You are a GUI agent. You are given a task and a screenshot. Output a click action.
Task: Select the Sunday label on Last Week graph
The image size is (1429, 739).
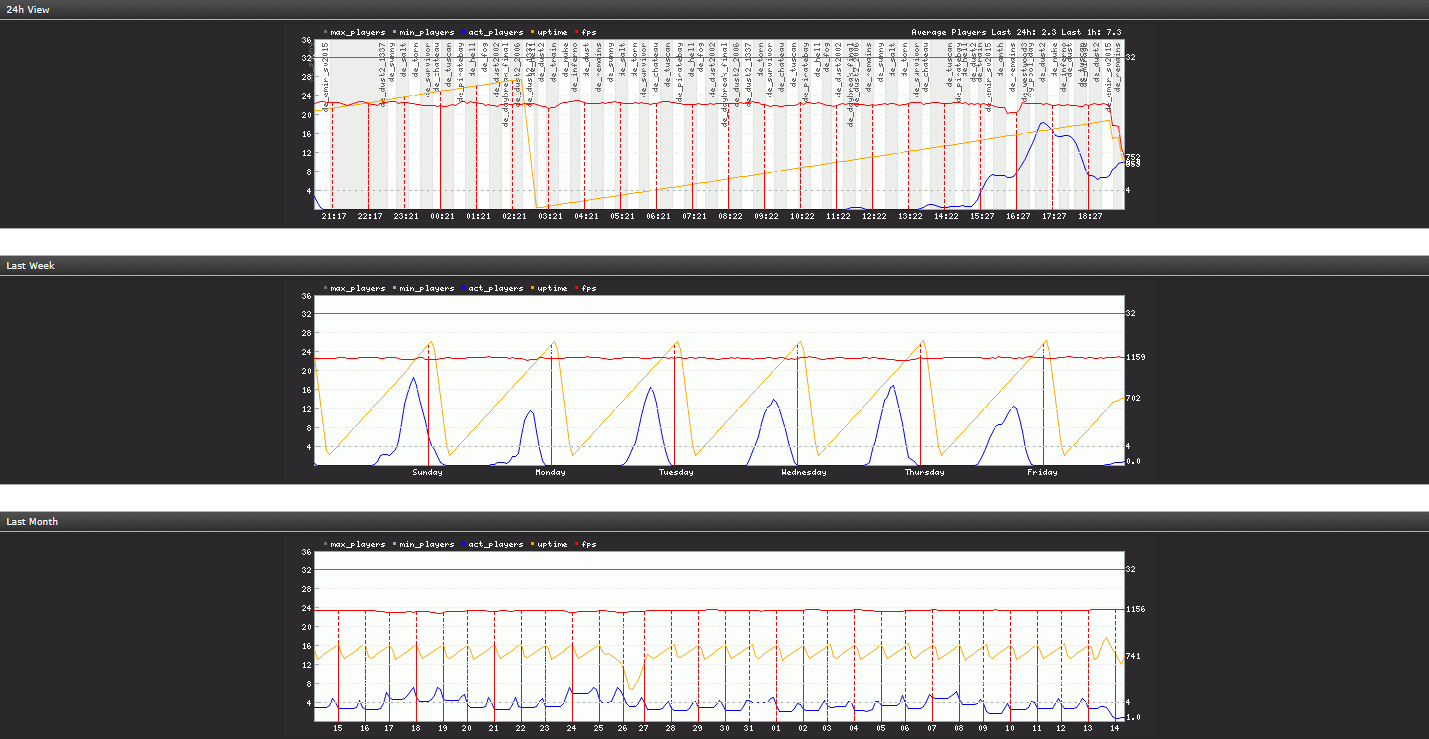(427, 472)
